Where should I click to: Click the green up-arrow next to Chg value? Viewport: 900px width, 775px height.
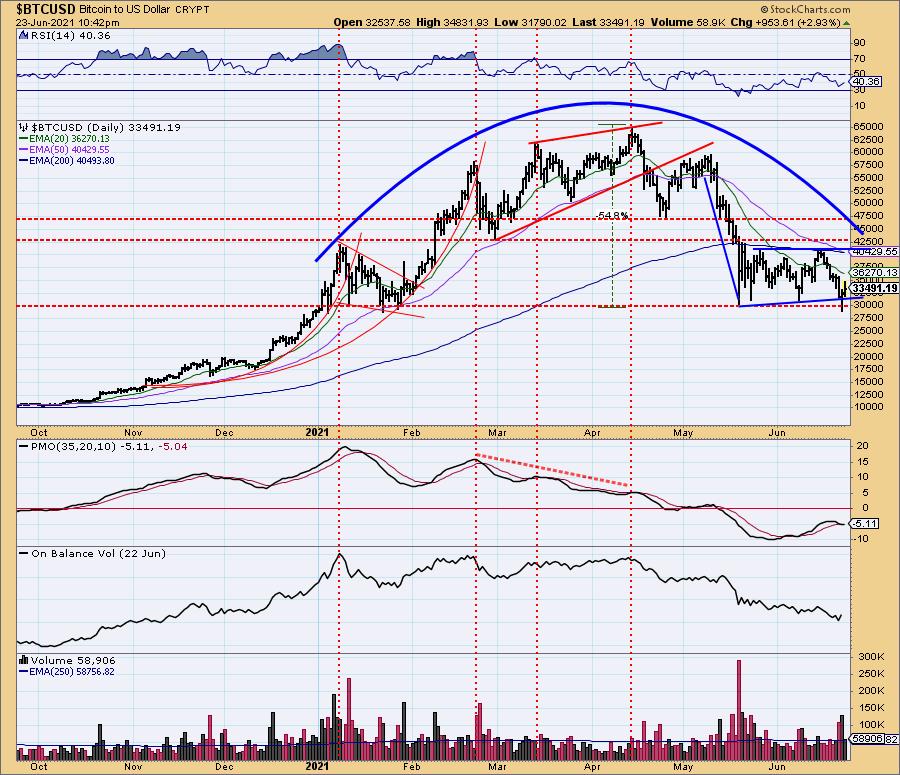847,23
